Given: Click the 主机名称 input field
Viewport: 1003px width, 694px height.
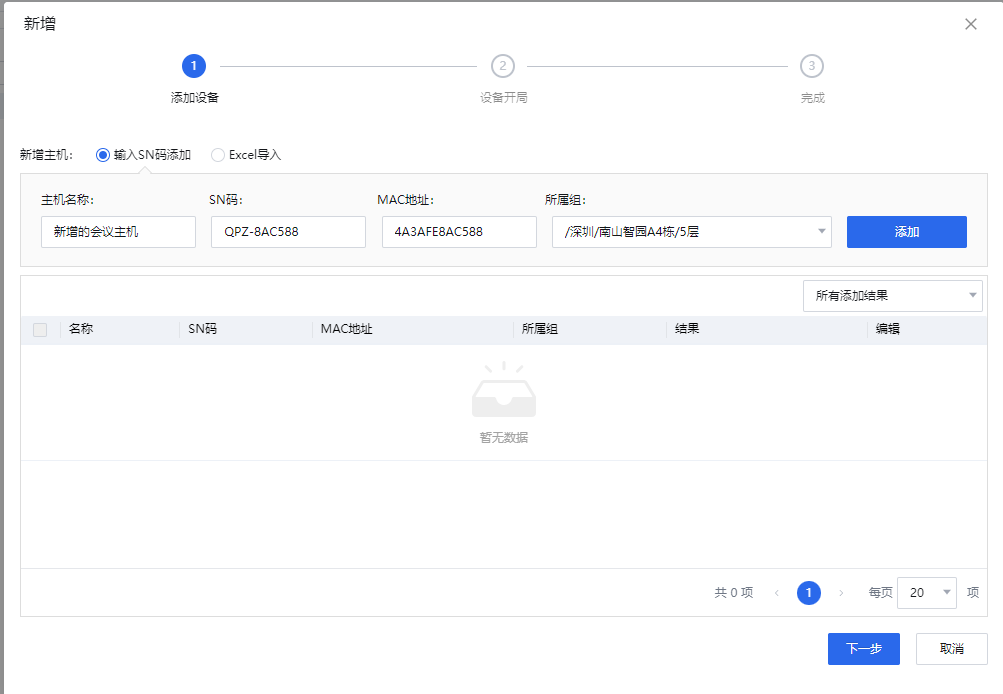Looking at the screenshot, I should coord(118,232).
